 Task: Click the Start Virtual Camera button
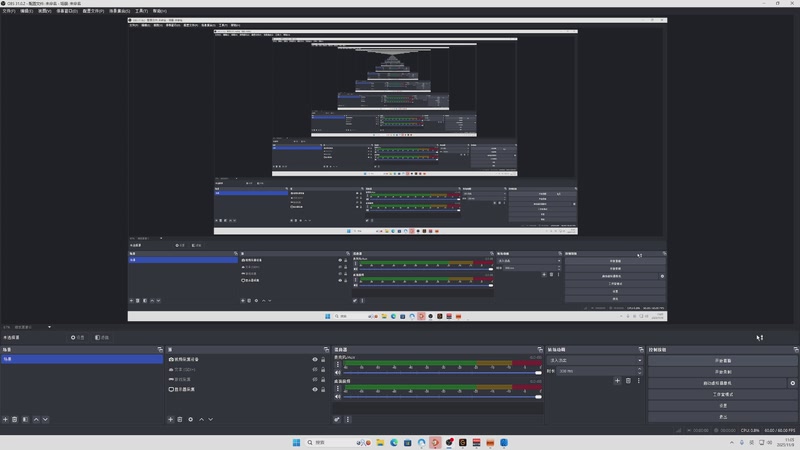coord(717,383)
